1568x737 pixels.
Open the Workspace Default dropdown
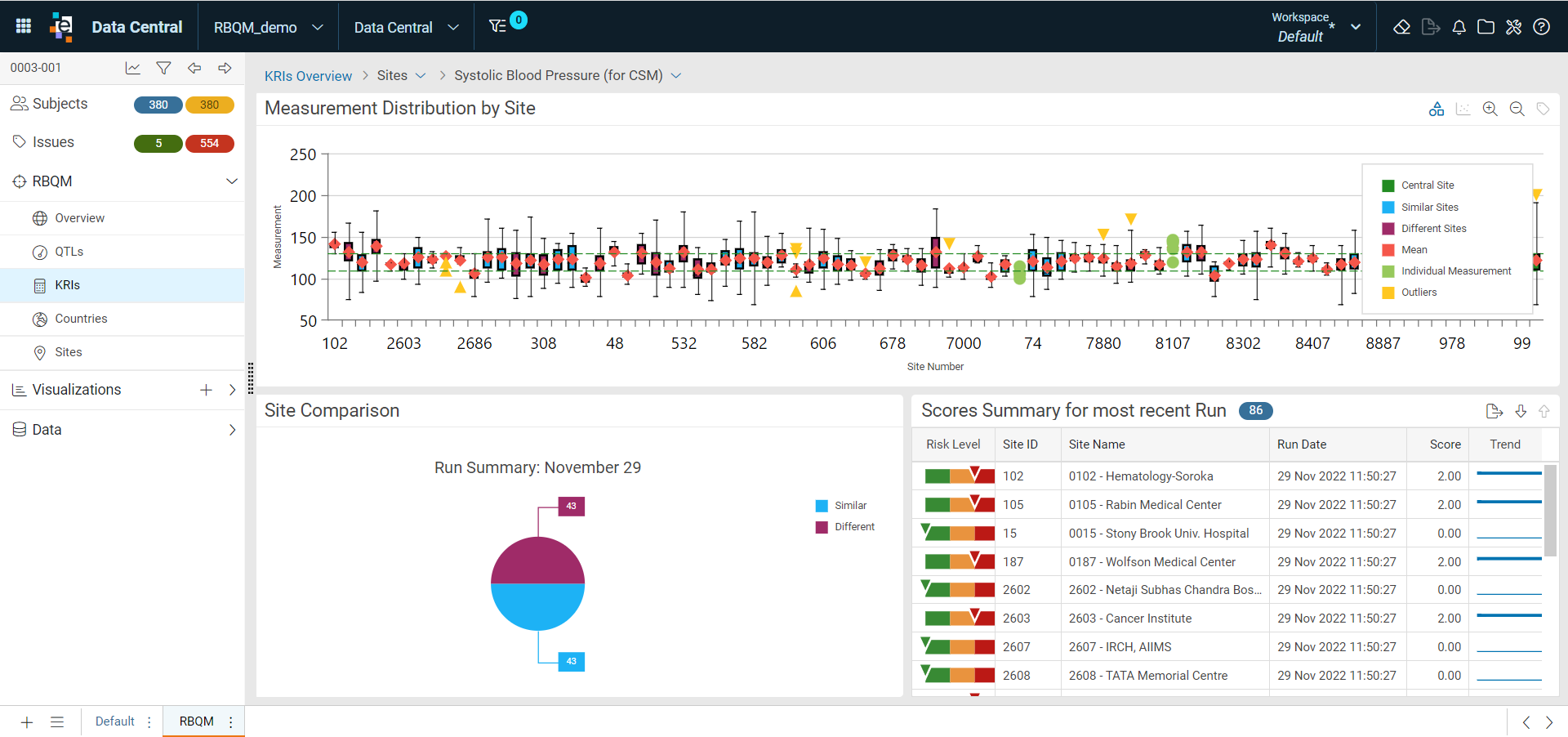1315,27
